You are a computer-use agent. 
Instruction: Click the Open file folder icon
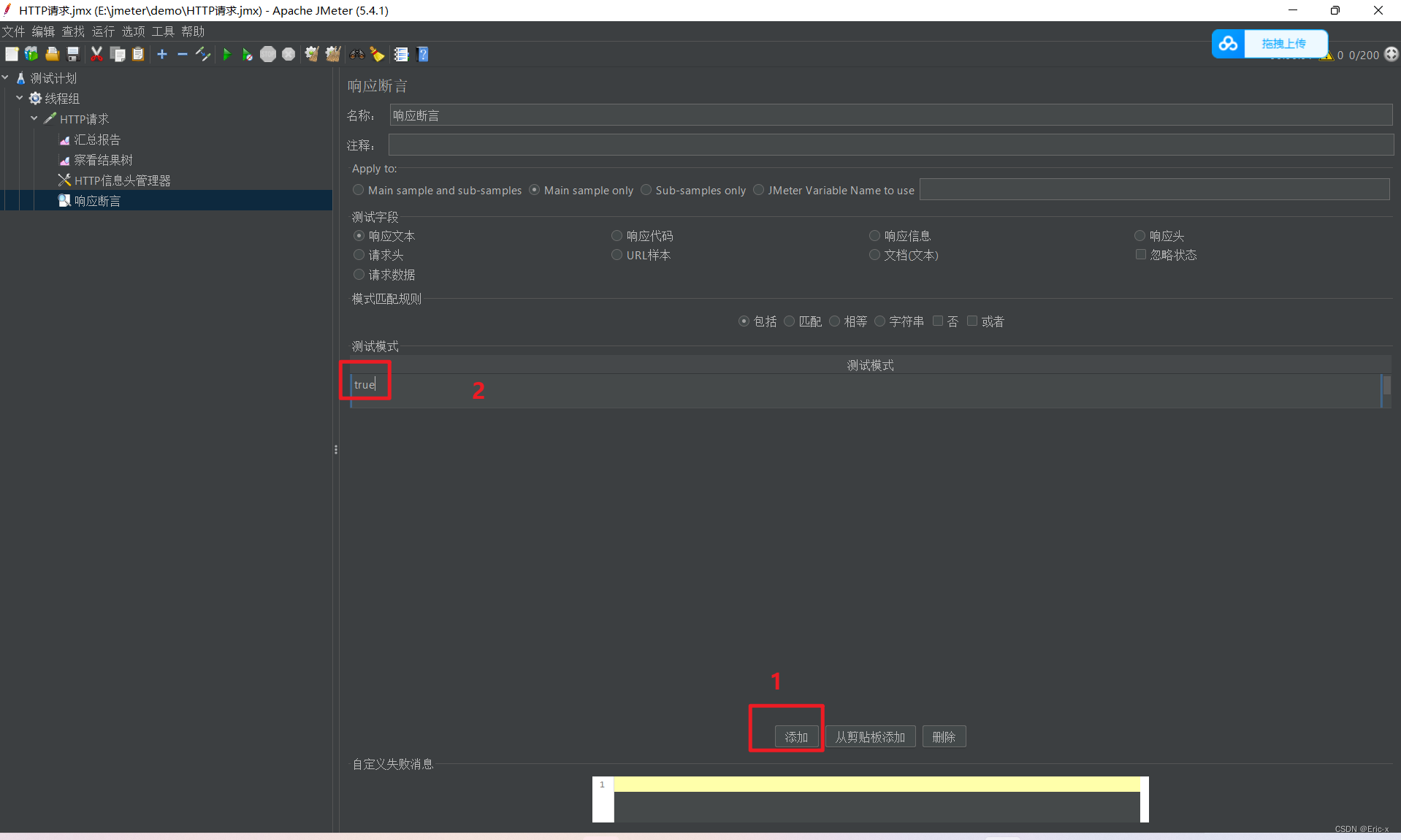point(52,54)
